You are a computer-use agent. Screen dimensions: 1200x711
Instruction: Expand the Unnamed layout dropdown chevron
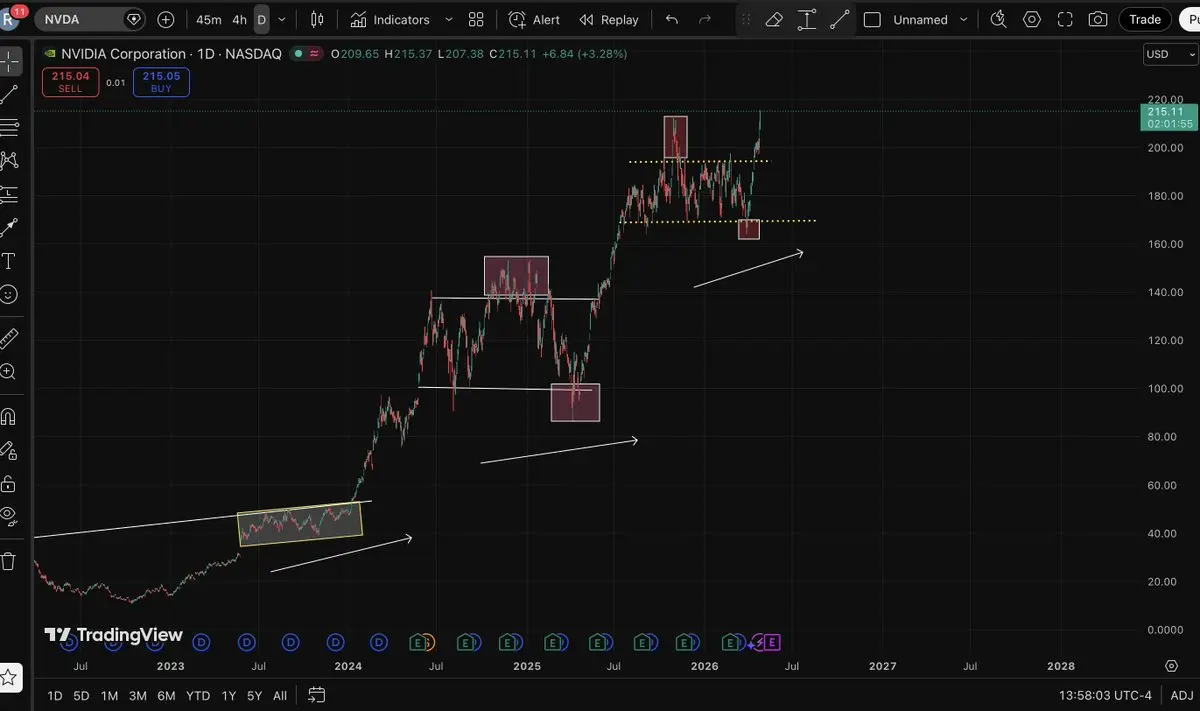coord(964,19)
